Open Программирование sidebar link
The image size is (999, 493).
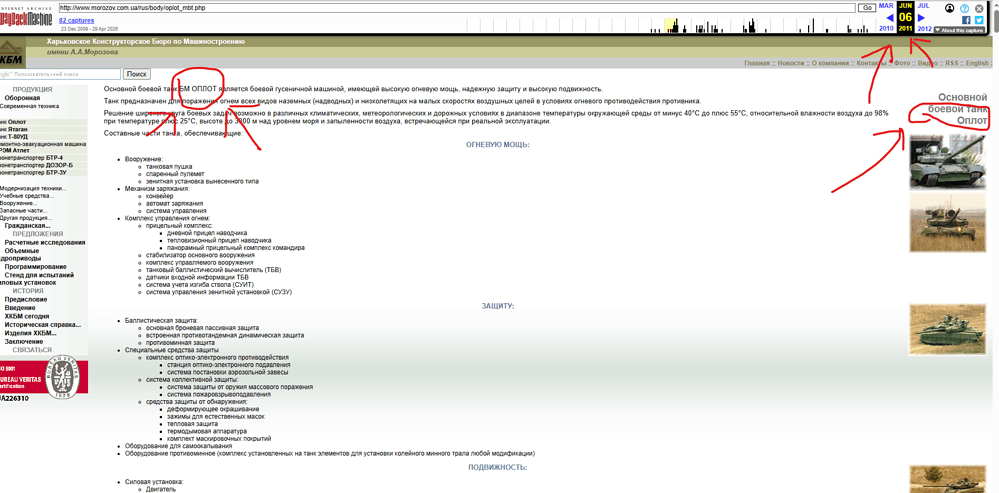click(x=36, y=267)
